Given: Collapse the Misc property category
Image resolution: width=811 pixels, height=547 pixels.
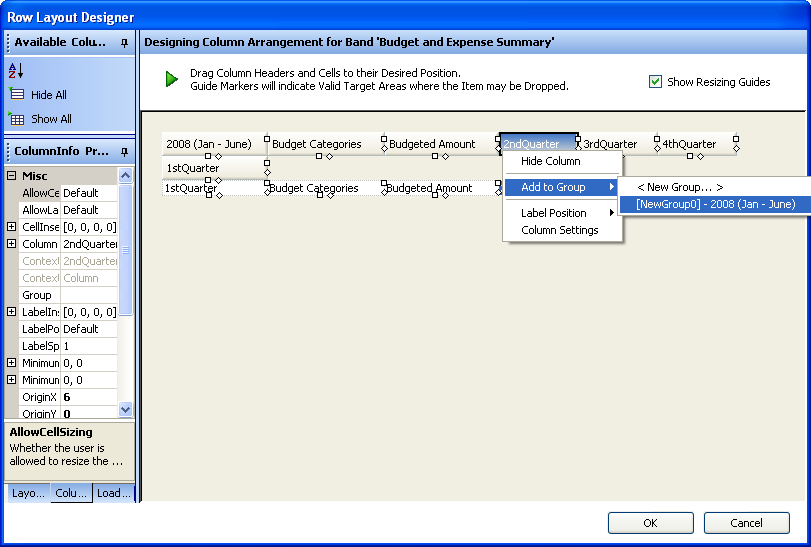Looking at the screenshot, I should pos(12,176).
